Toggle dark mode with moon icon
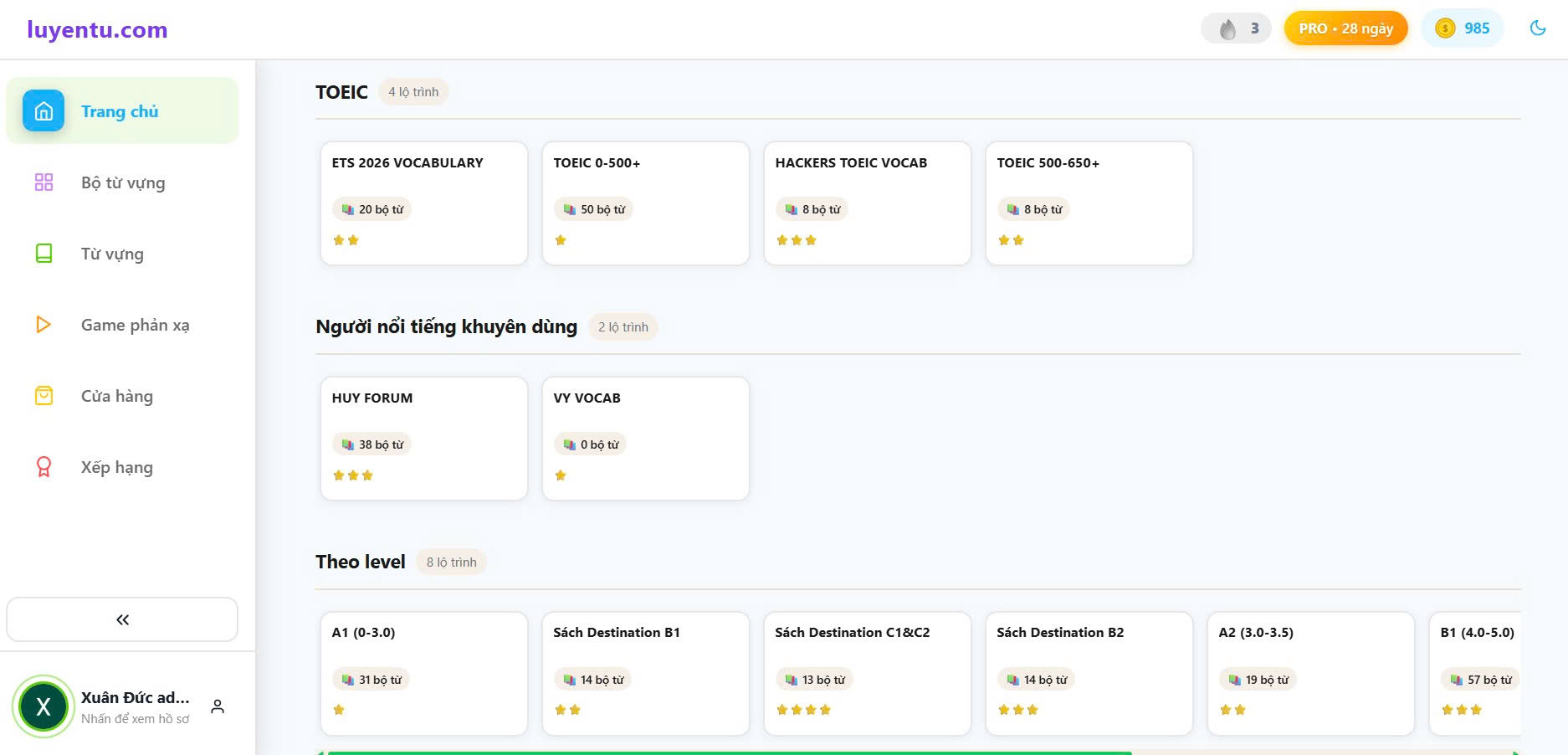1568x755 pixels. point(1537,28)
